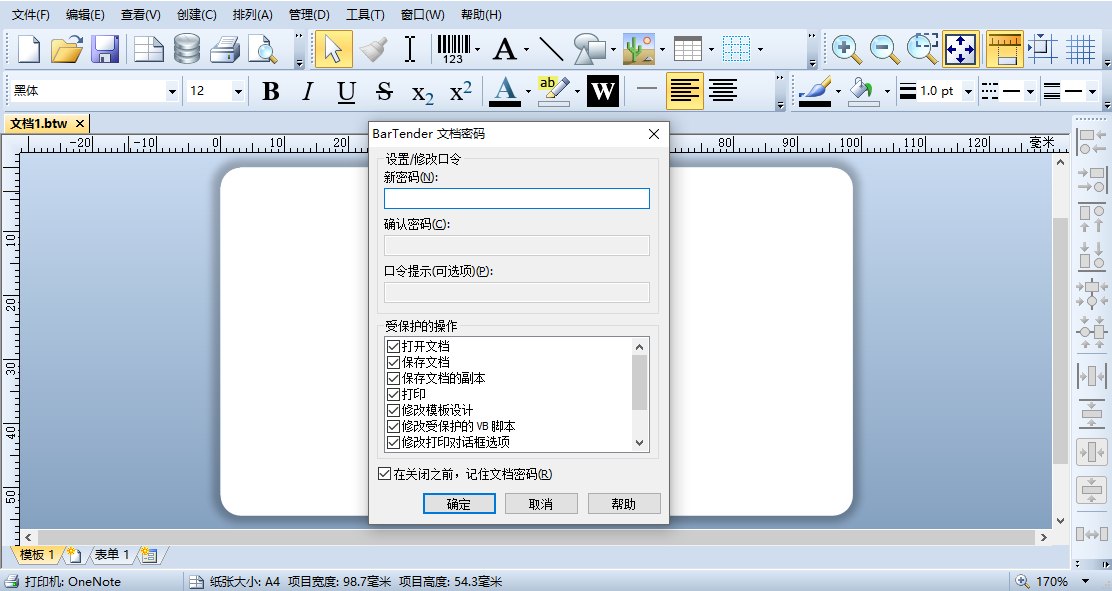
Task: Expand the text tool dropdown arrow
Action: 526,50
